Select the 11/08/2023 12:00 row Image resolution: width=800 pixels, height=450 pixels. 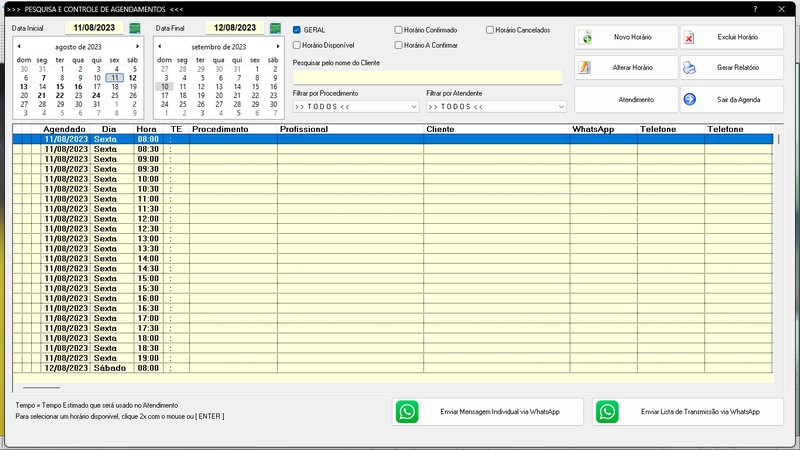(x=393, y=219)
